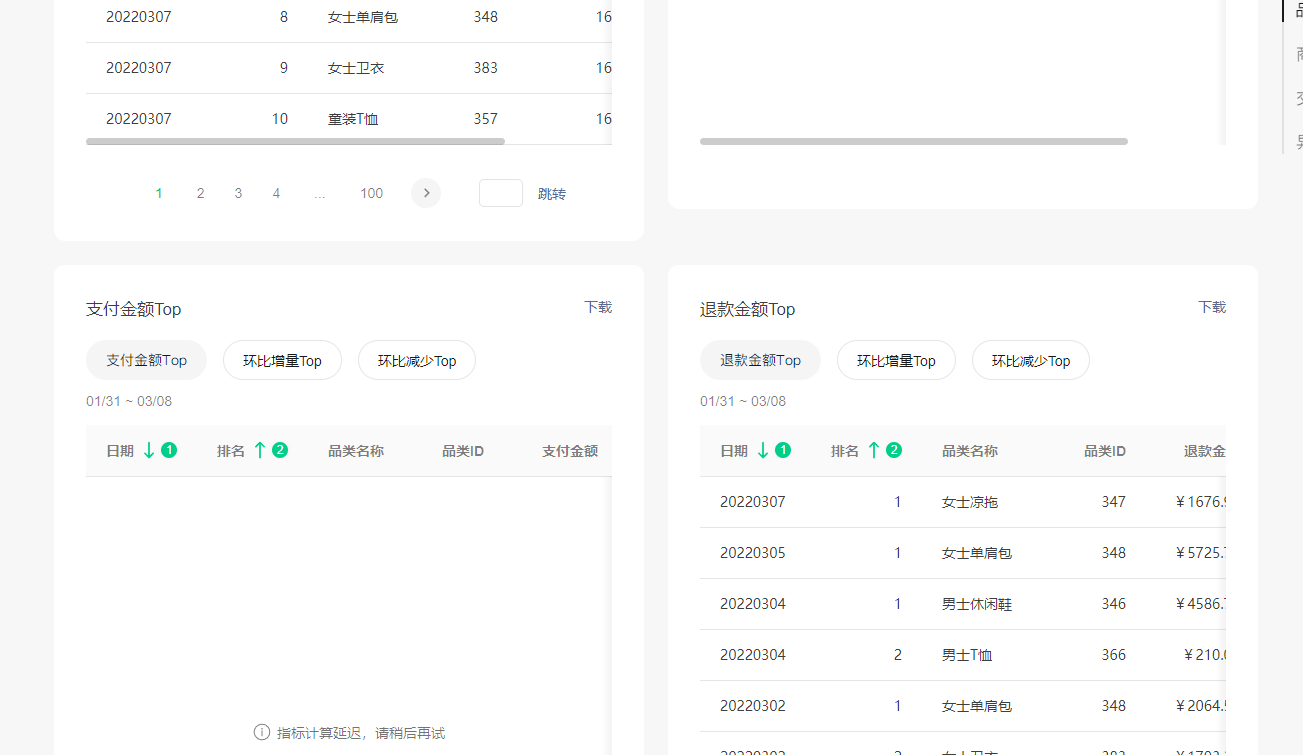Click the info icon beside 指标计算延迟 message
1303x755 pixels.
(x=262, y=732)
